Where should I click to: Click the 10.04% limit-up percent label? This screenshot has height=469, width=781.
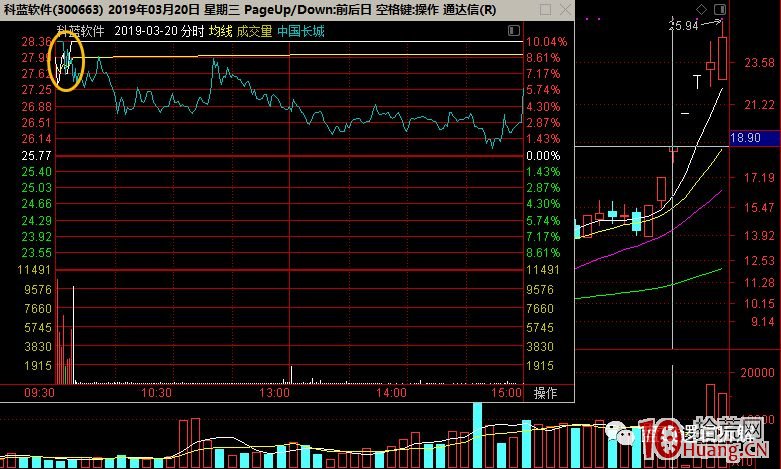(x=546, y=42)
